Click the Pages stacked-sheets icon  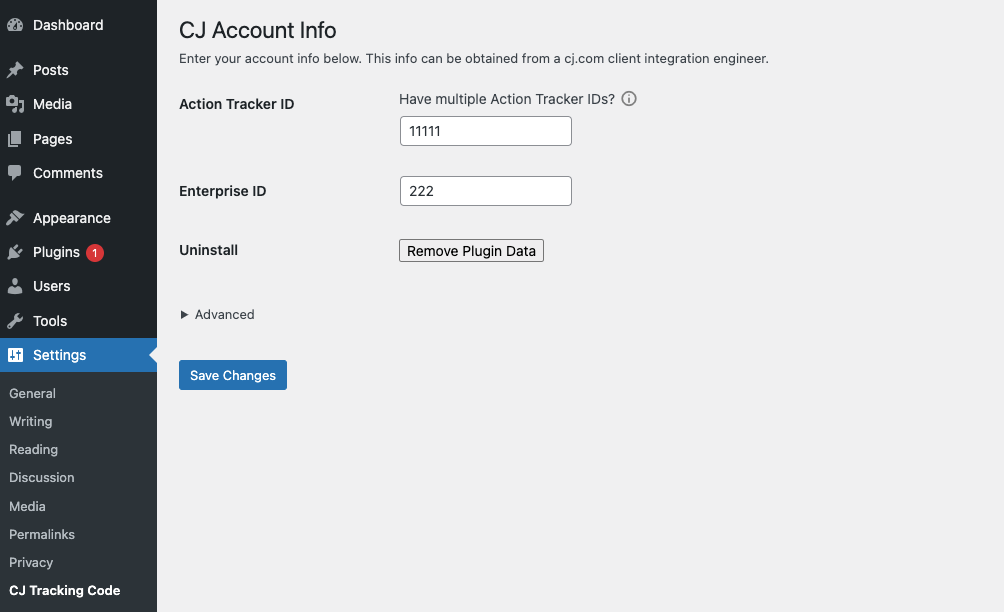click(15, 139)
